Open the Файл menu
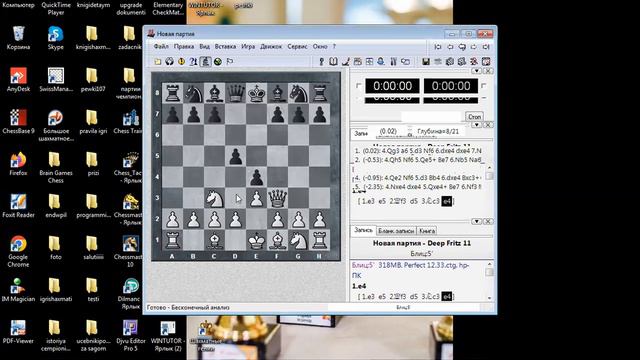The image size is (640, 360). 161,47
